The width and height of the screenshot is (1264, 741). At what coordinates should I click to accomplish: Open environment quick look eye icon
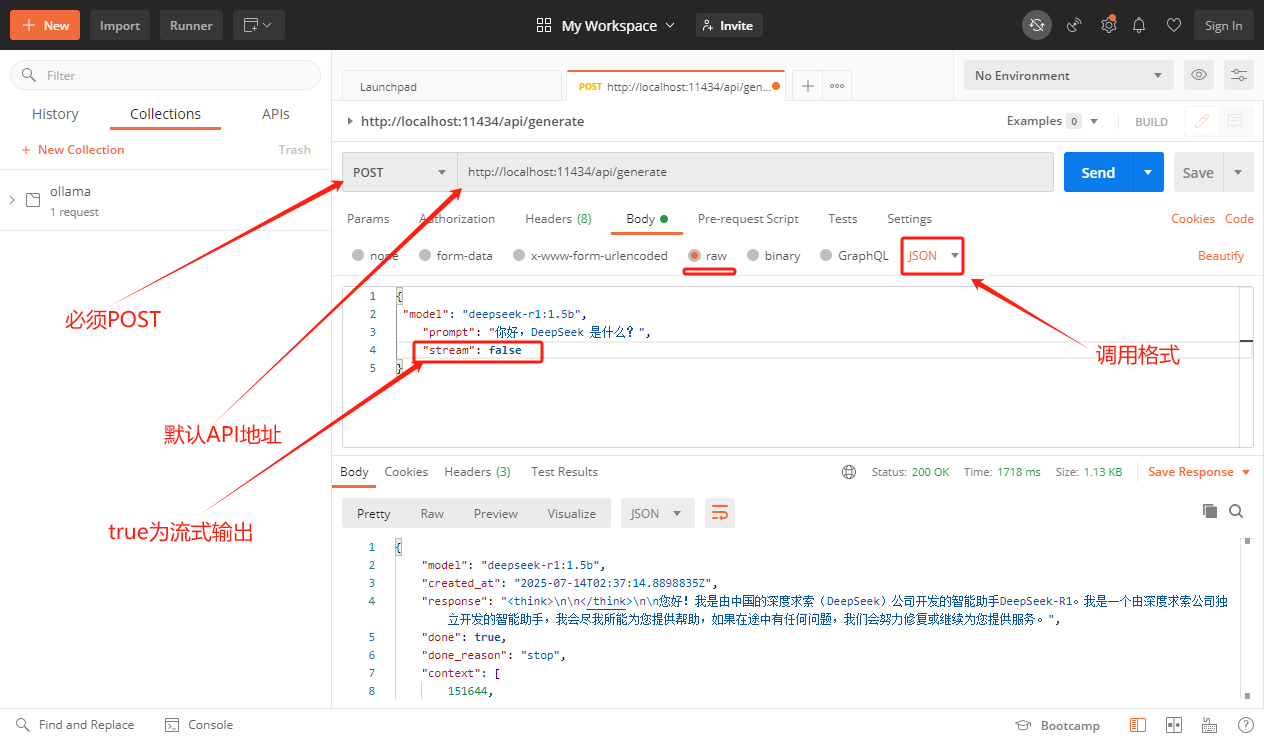1198,75
